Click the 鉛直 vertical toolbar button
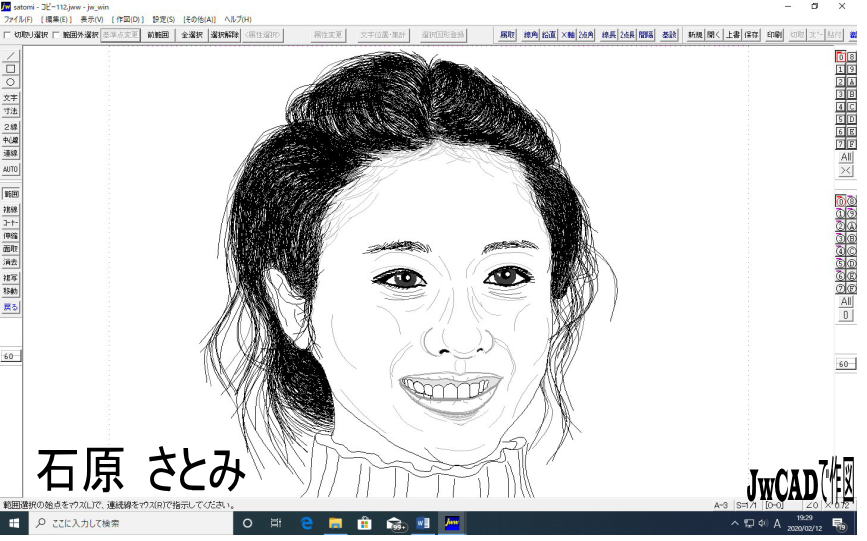The height and width of the screenshot is (541, 867). (x=549, y=35)
